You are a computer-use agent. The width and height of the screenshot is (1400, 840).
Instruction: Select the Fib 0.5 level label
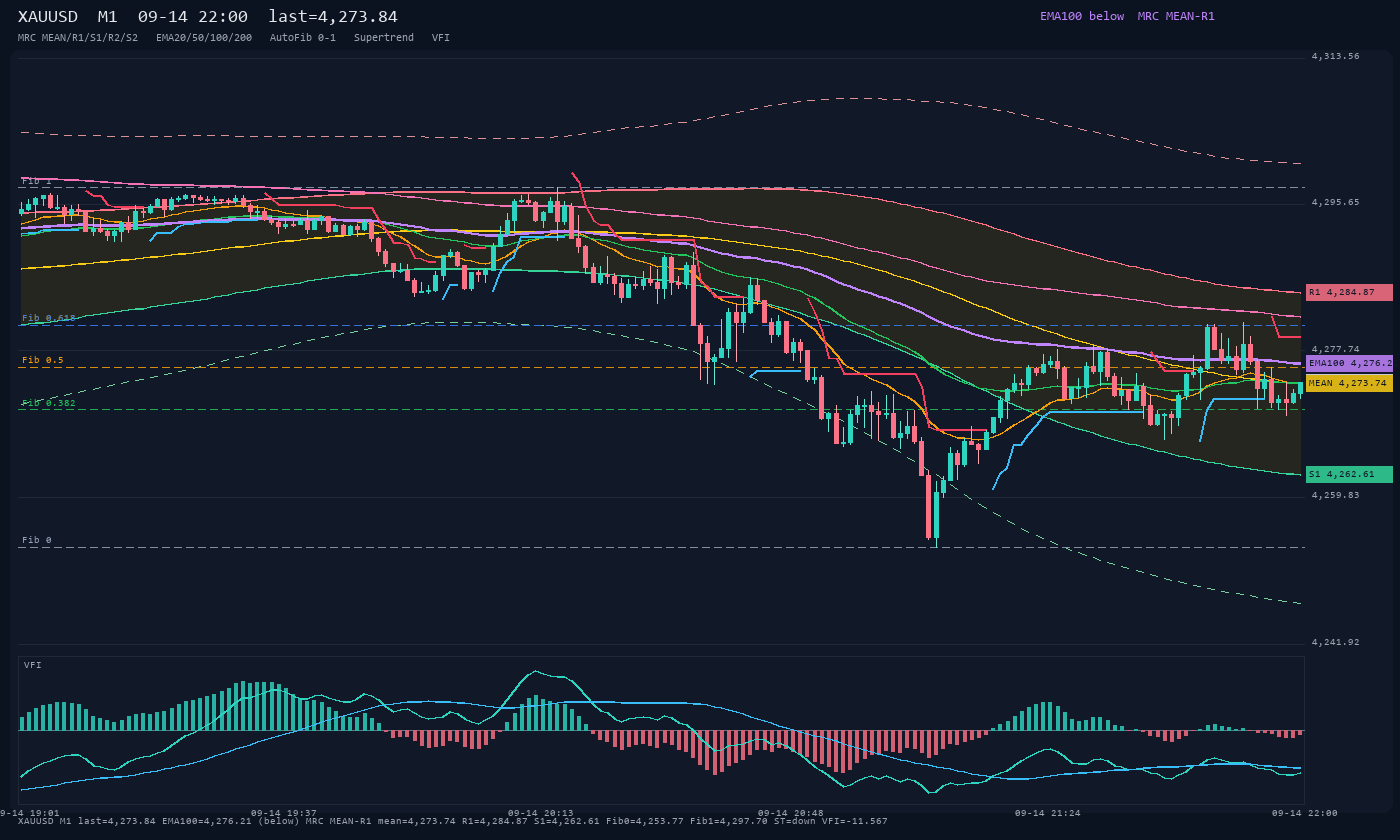pos(43,360)
